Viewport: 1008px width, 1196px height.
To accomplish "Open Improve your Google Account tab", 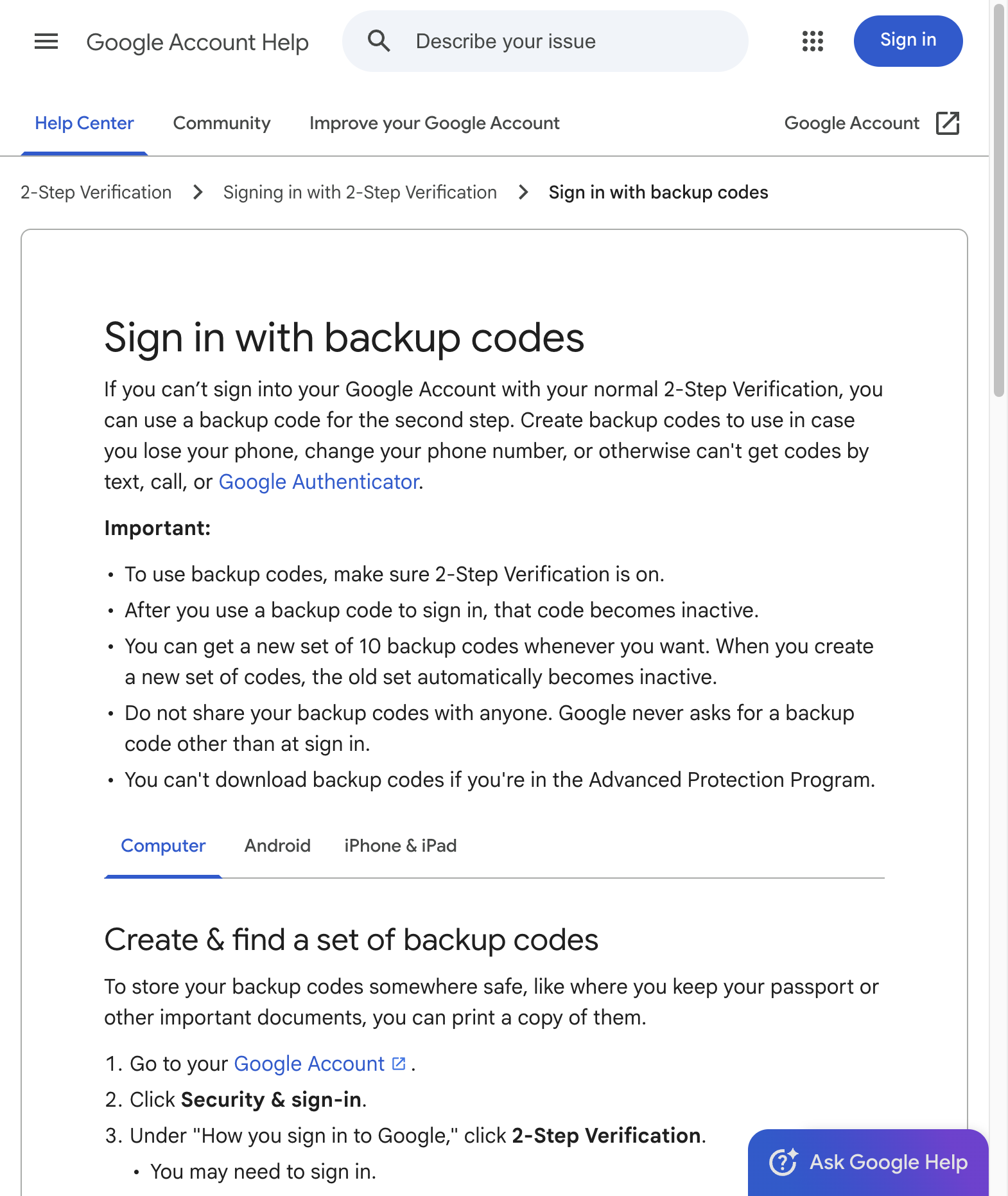I will coord(434,123).
